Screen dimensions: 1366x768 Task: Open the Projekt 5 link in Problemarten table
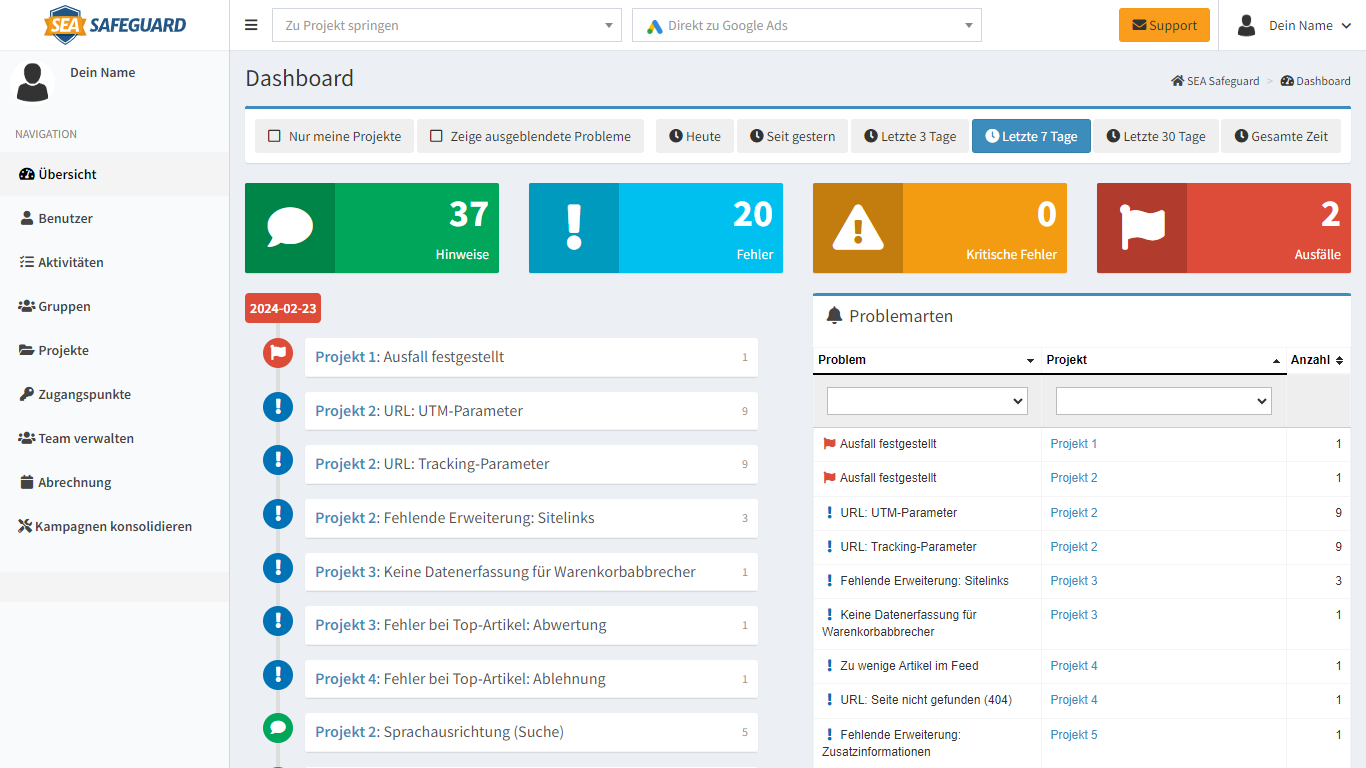click(x=1074, y=735)
